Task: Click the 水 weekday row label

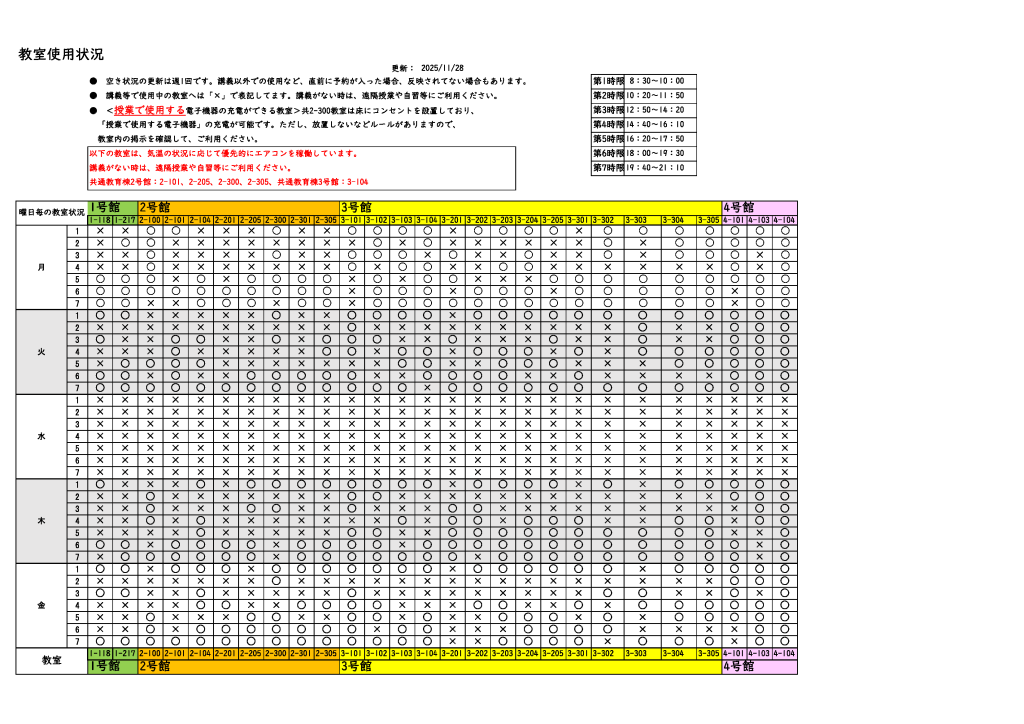Action: tap(41, 437)
